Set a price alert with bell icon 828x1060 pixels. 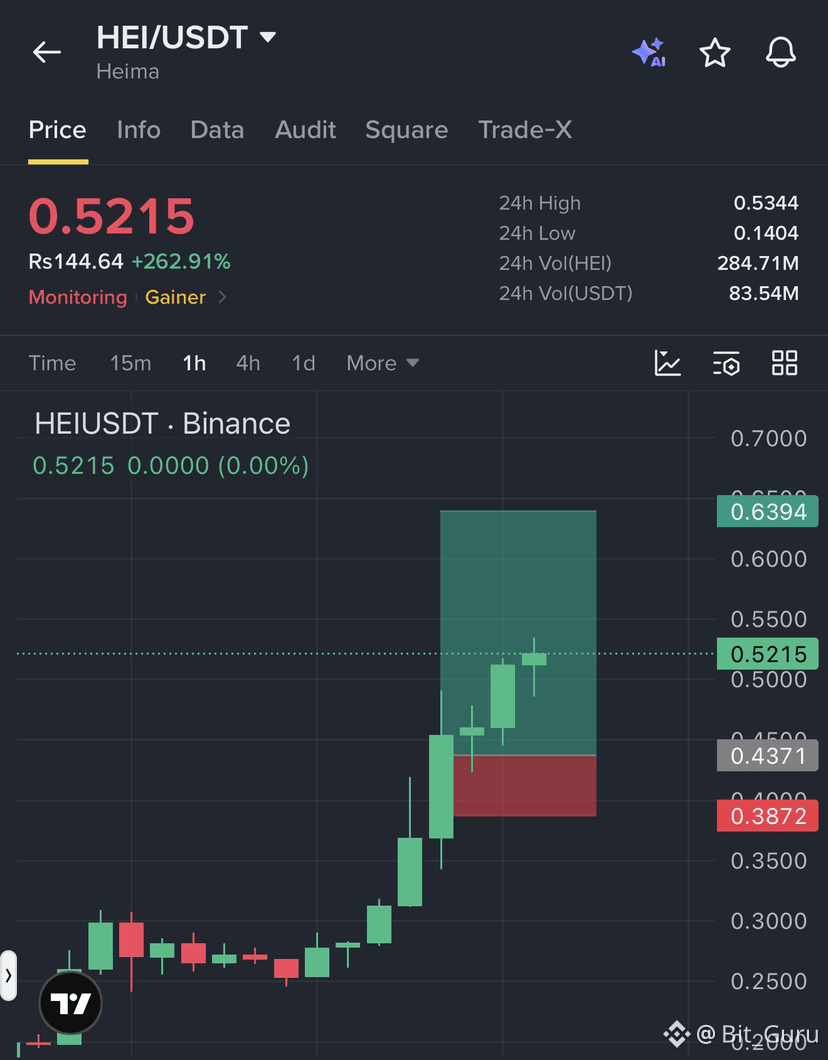(x=781, y=53)
